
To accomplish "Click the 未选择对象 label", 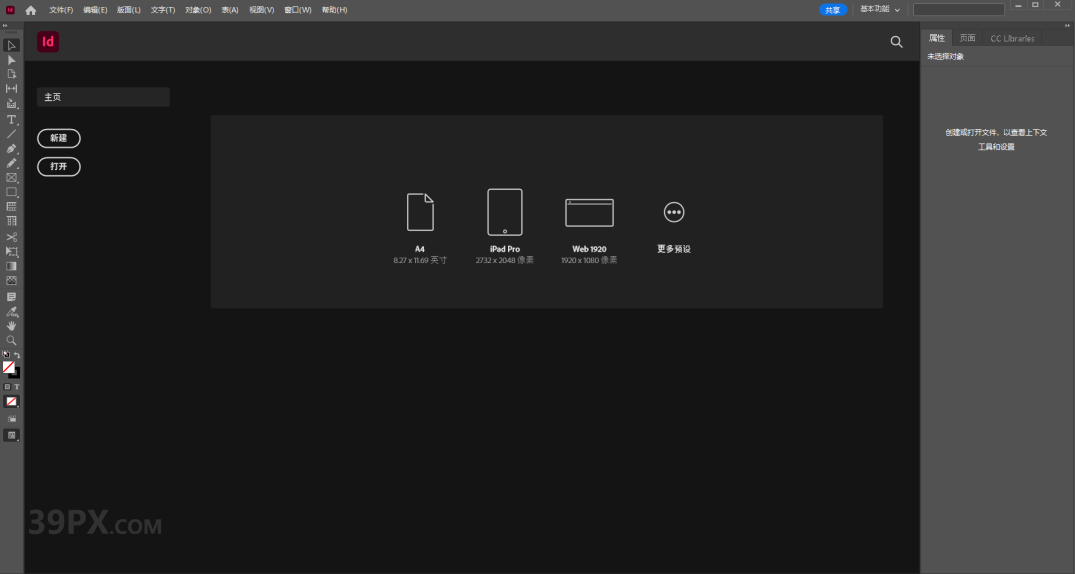I will pyautogui.click(x=945, y=57).
